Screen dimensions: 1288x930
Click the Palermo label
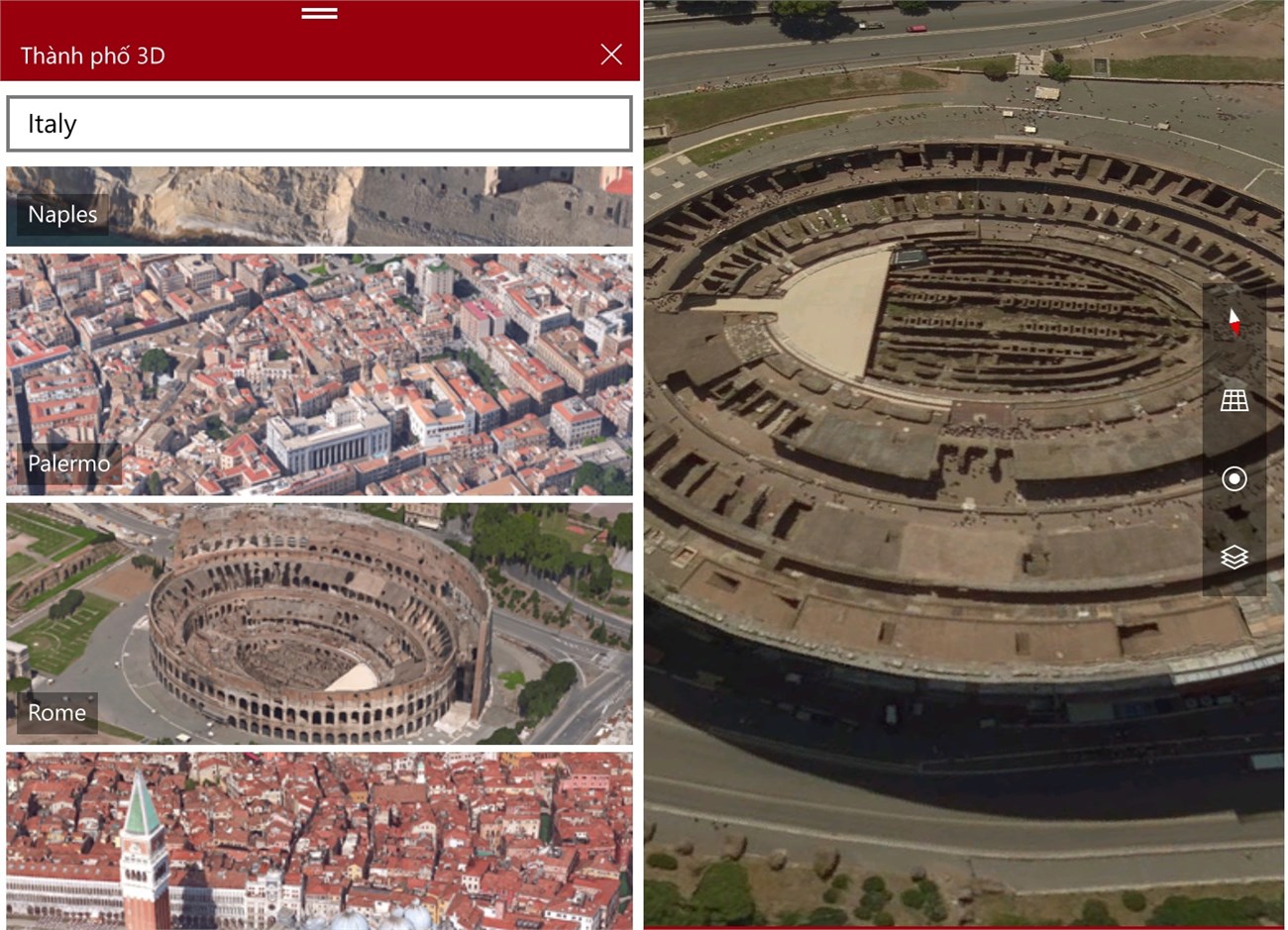click(x=68, y=464)
